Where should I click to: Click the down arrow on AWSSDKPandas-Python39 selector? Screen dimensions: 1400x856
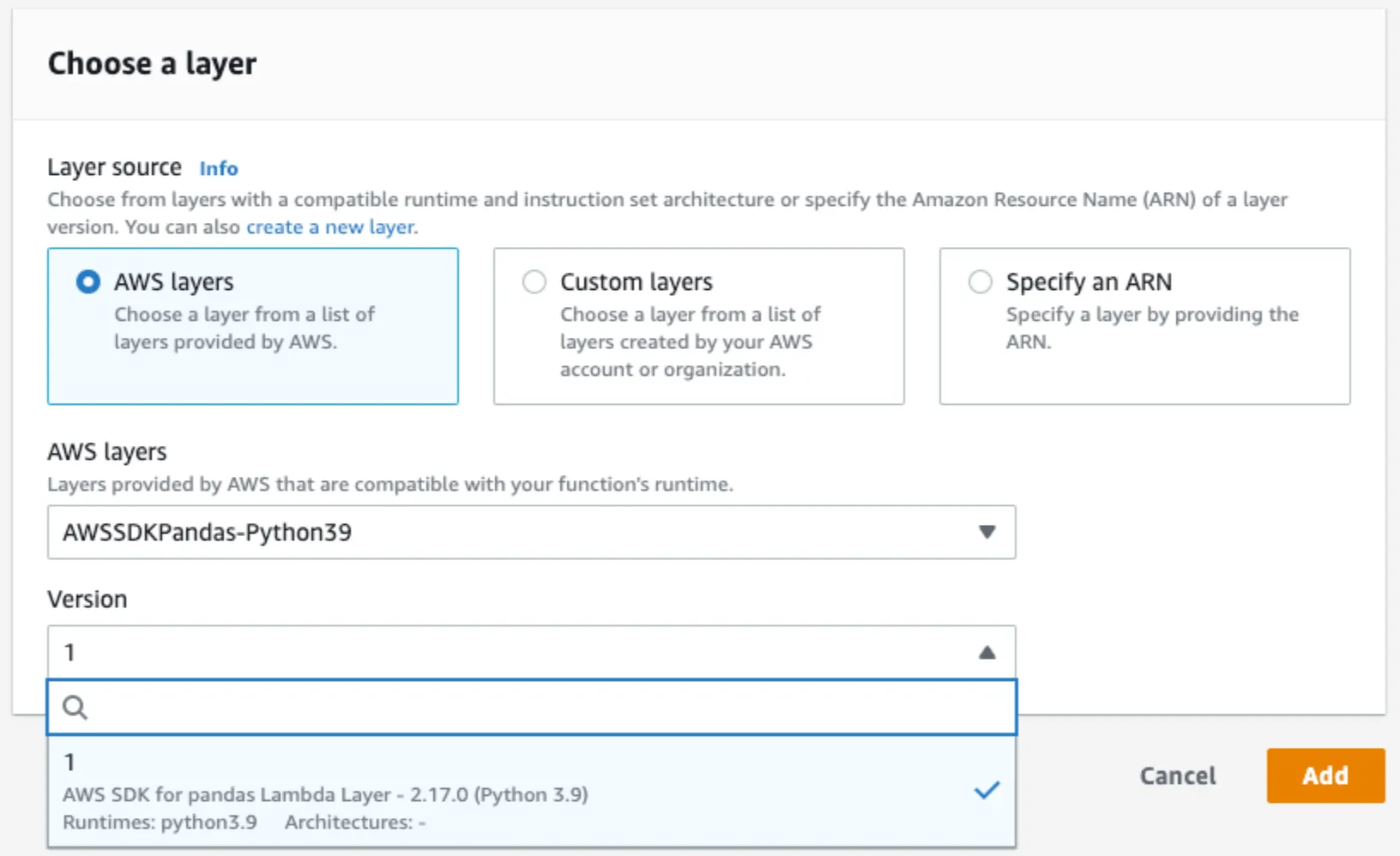coord(987,533)
